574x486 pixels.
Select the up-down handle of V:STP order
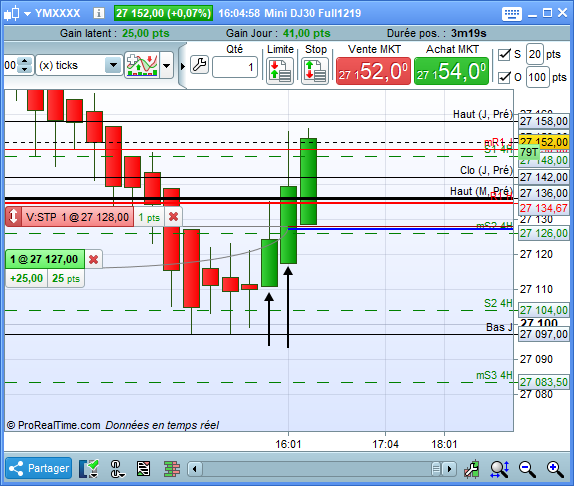coord(13,216)
